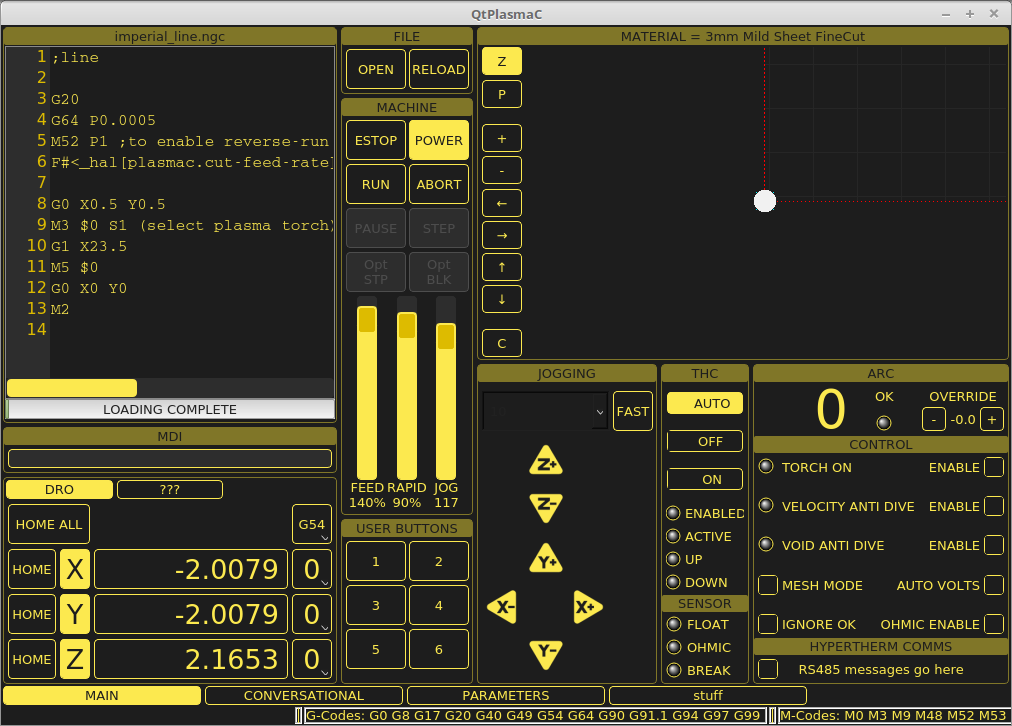Viewport: 1012px width, 726px height.
Task: Toggle machine POWER button
Action: point(439,140)
